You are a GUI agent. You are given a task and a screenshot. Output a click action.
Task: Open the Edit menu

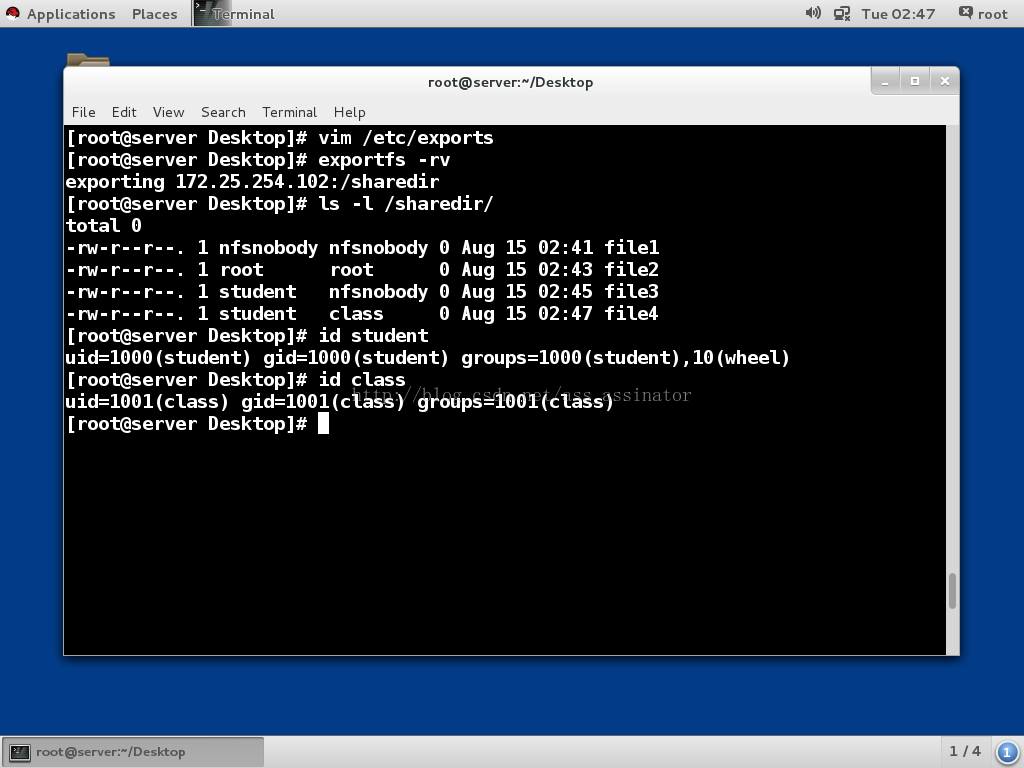(124, 112)
